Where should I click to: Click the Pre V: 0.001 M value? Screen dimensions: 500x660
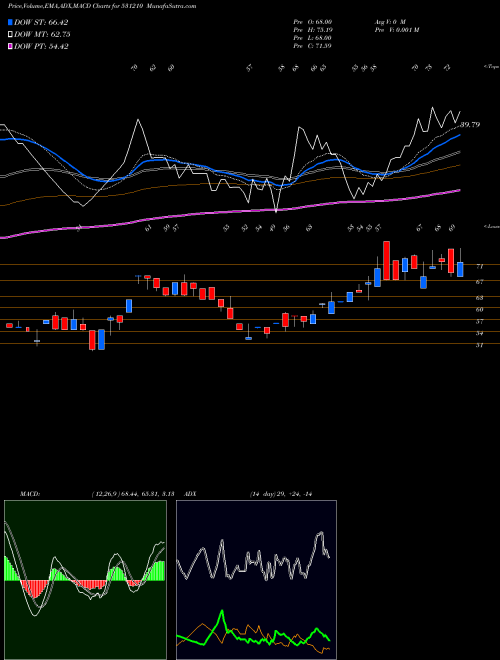click(396, 30)
